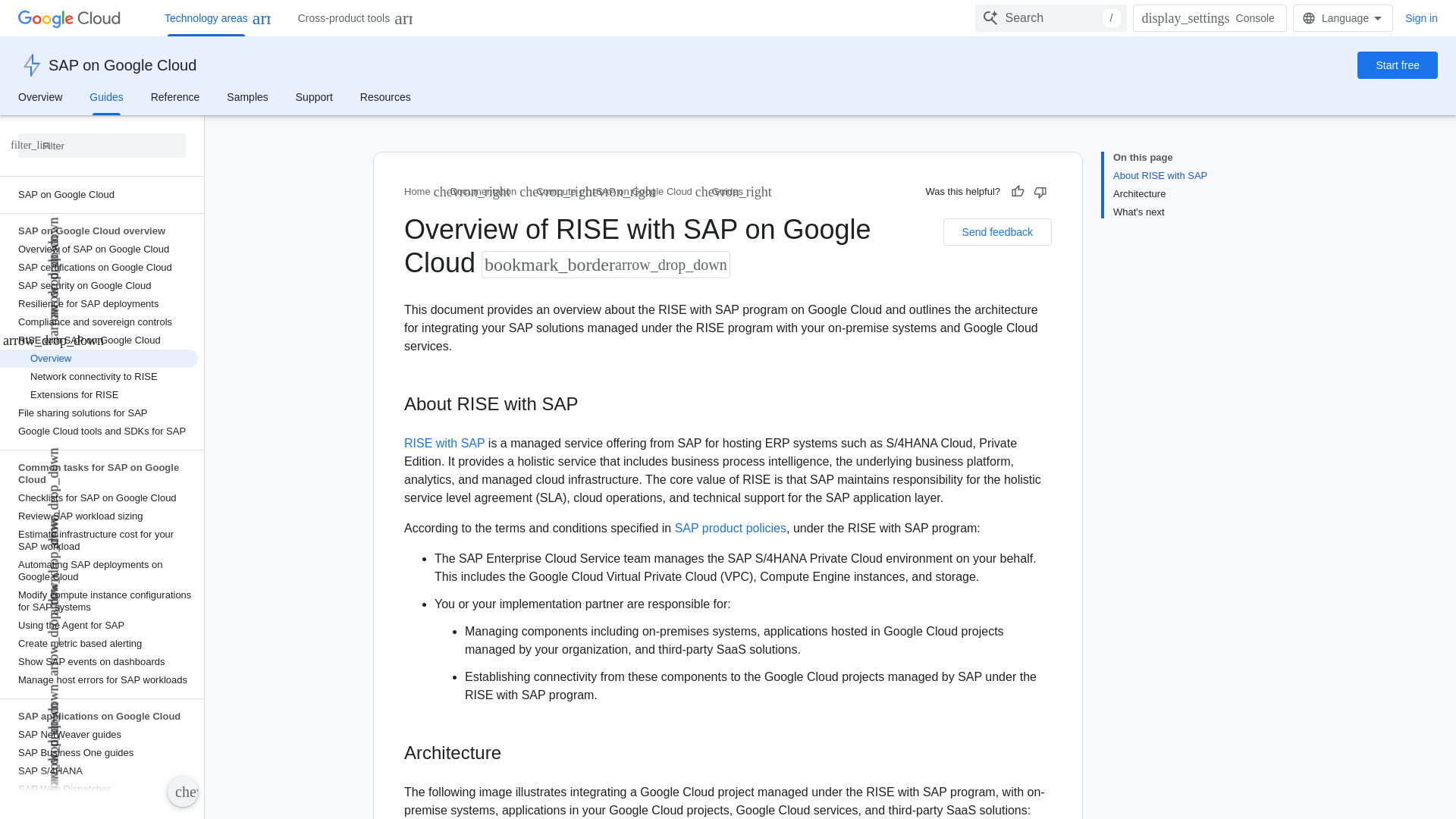Viewport: 1456px width, 819px height.
Task: Open Checklists for SAP on Google Cloud
Action: click(97, 498)
